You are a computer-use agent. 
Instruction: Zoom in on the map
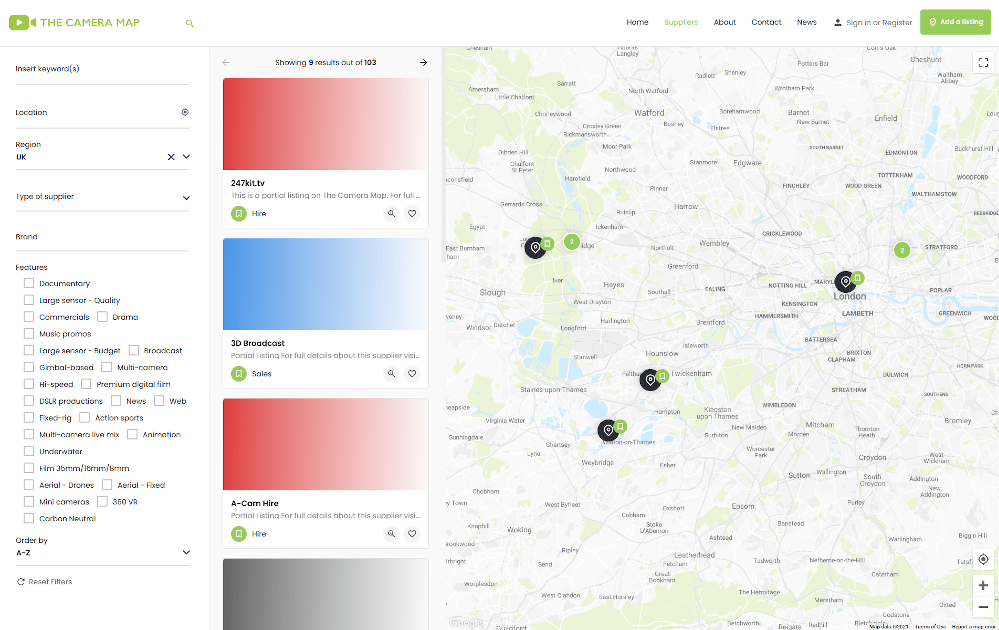coord(983,585)
